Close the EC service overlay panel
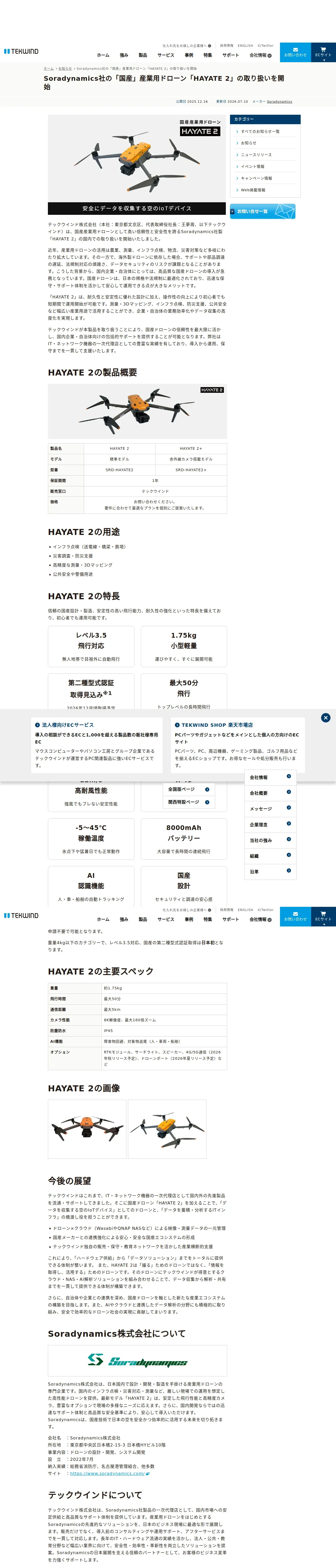The image size is (336, 1568). 326,718
